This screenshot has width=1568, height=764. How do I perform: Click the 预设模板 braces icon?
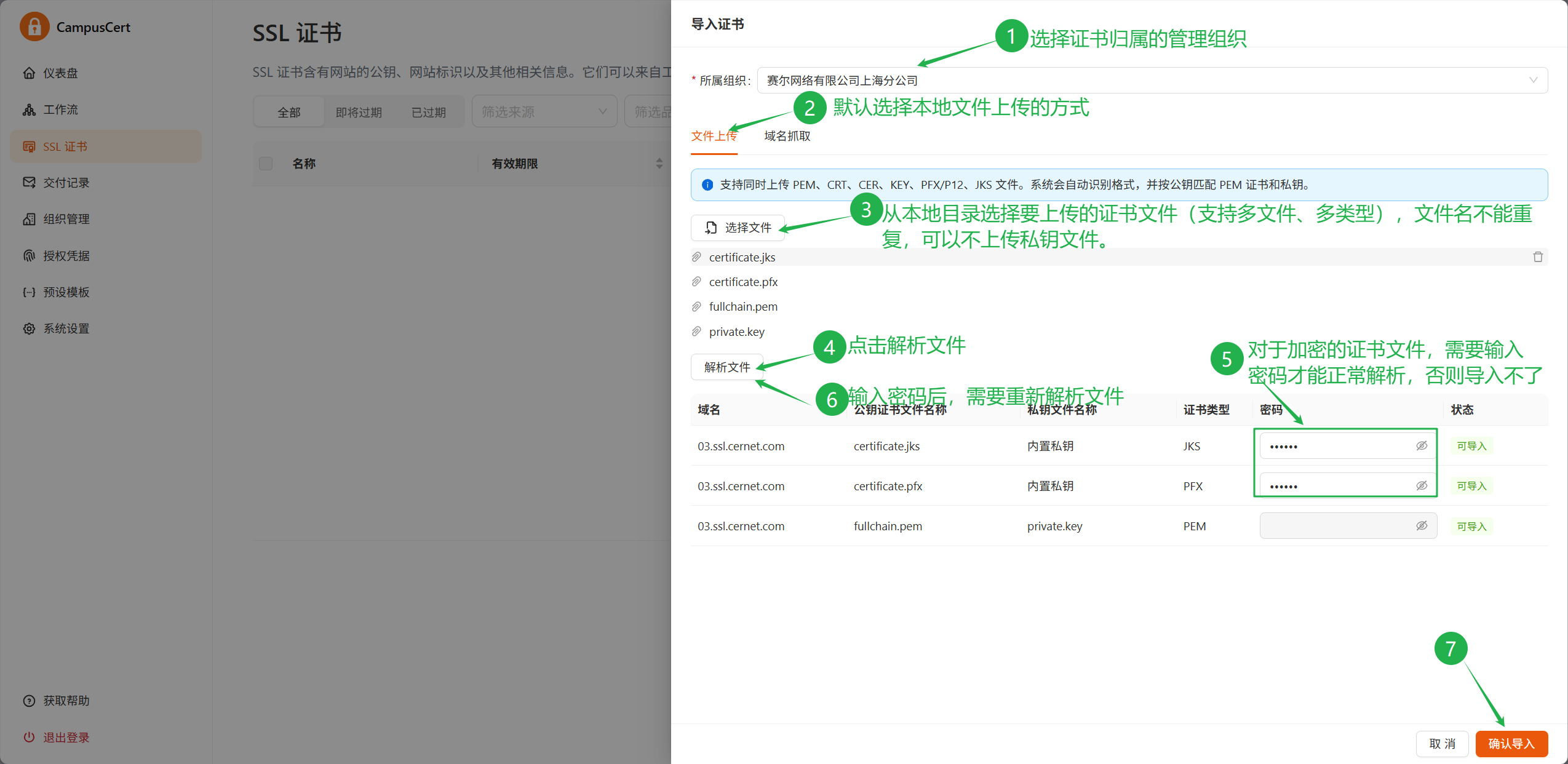[29, 292]
